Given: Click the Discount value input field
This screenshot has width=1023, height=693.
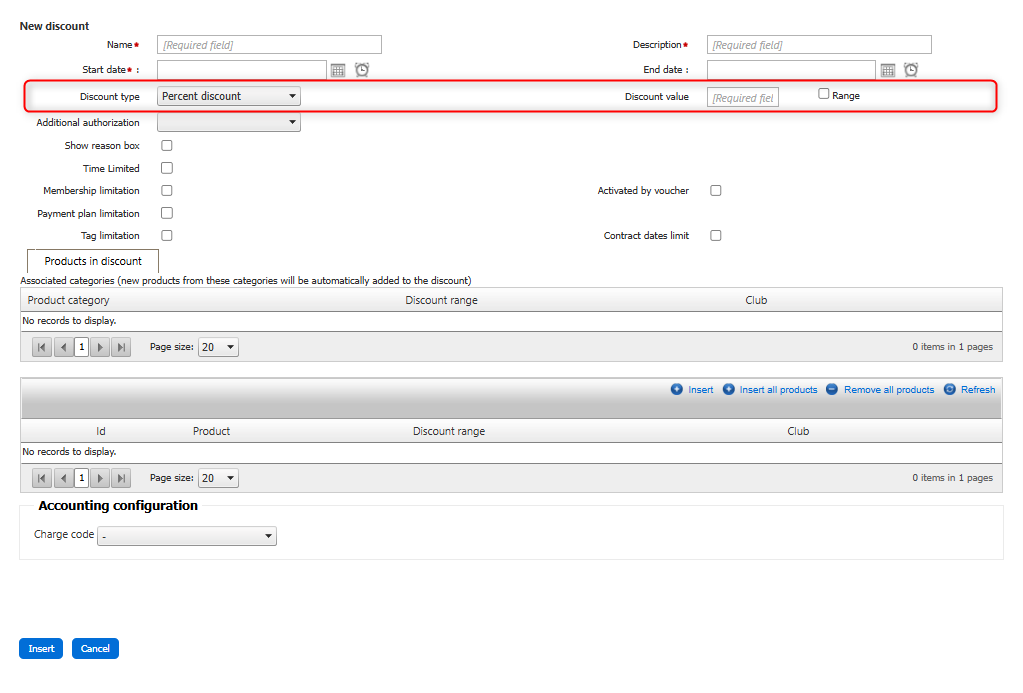Looking at the screenshot, I should pyautogui.click(x=742, y=98).
